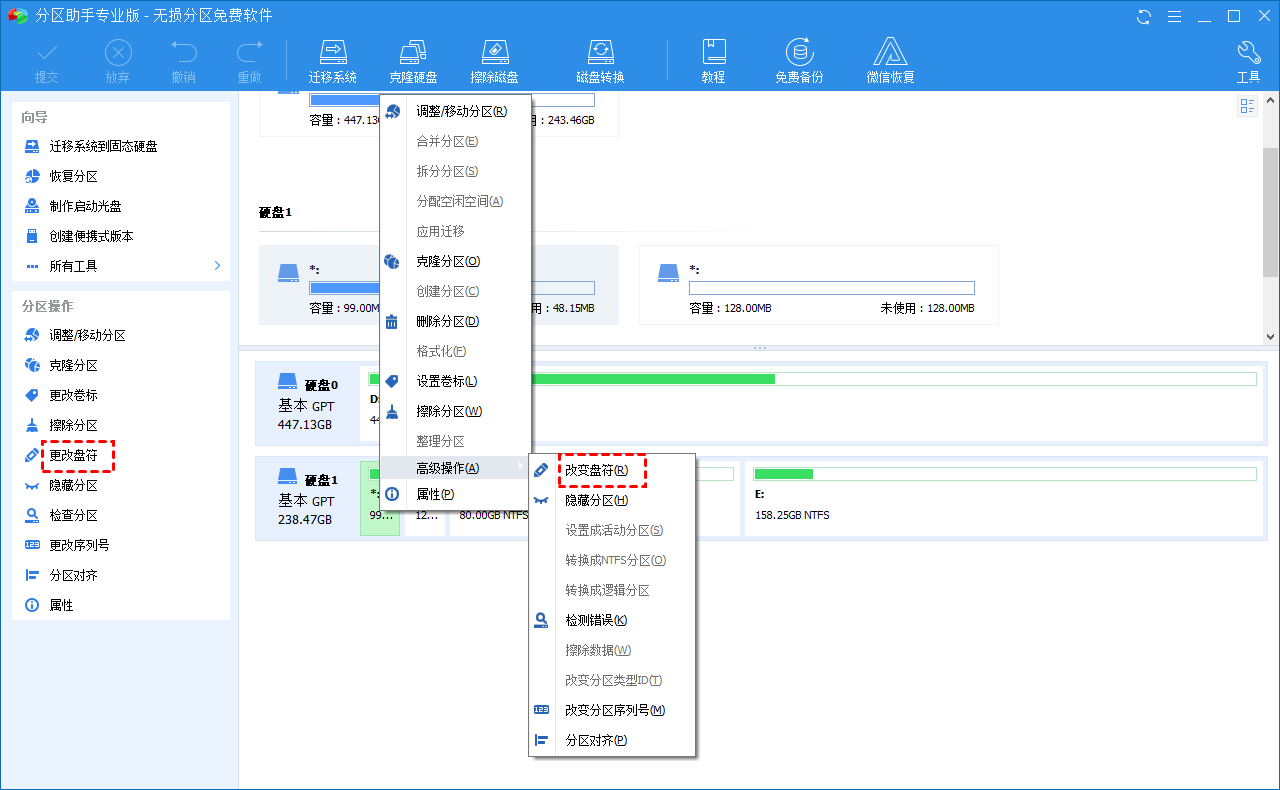Open the 迁移系统 migrate system tool
This screenshot has width=1280, height=790.
pyautogui.click(x=333, y=62)
